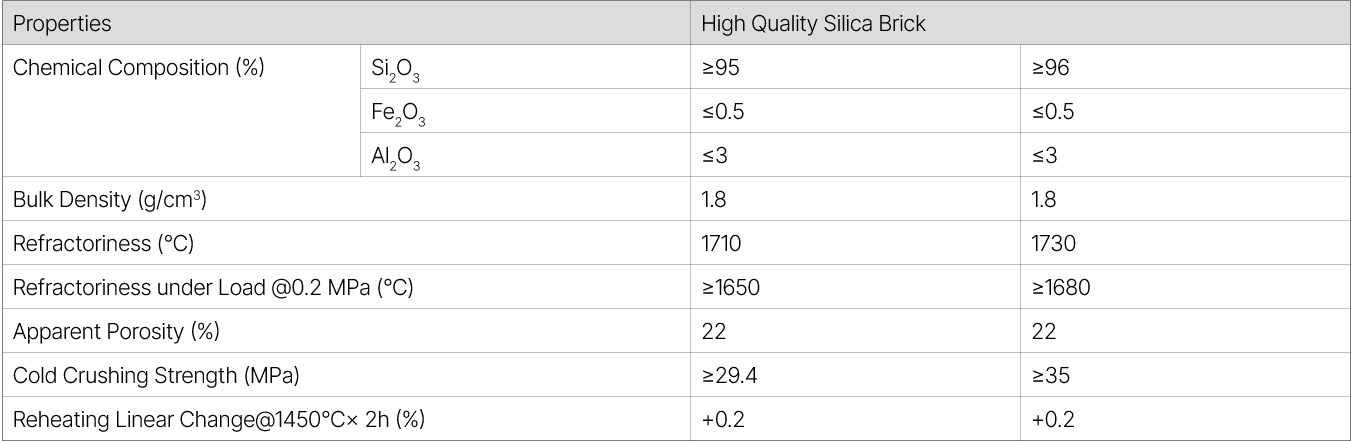Click the ≥95 value cell
Viewport: 1351px width, 441px height.
721,68
